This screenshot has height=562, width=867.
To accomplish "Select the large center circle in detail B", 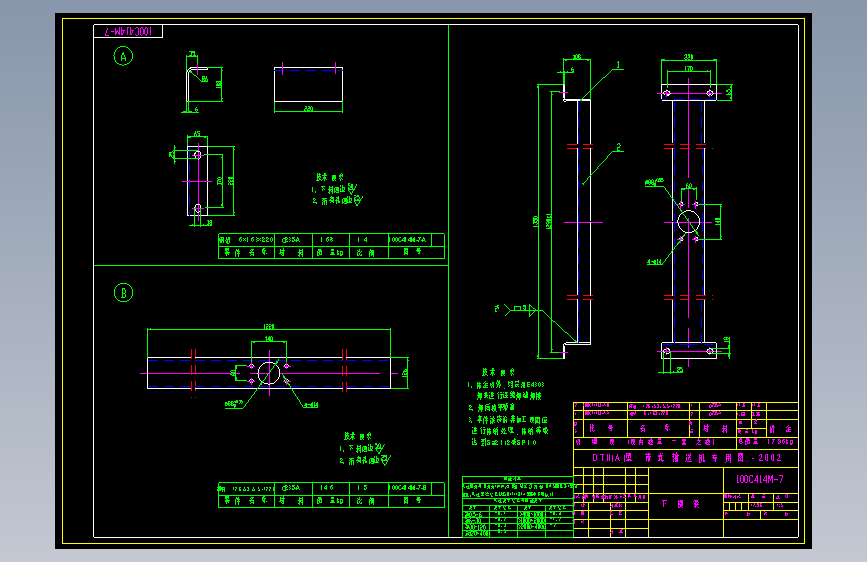I will point(269,373).
